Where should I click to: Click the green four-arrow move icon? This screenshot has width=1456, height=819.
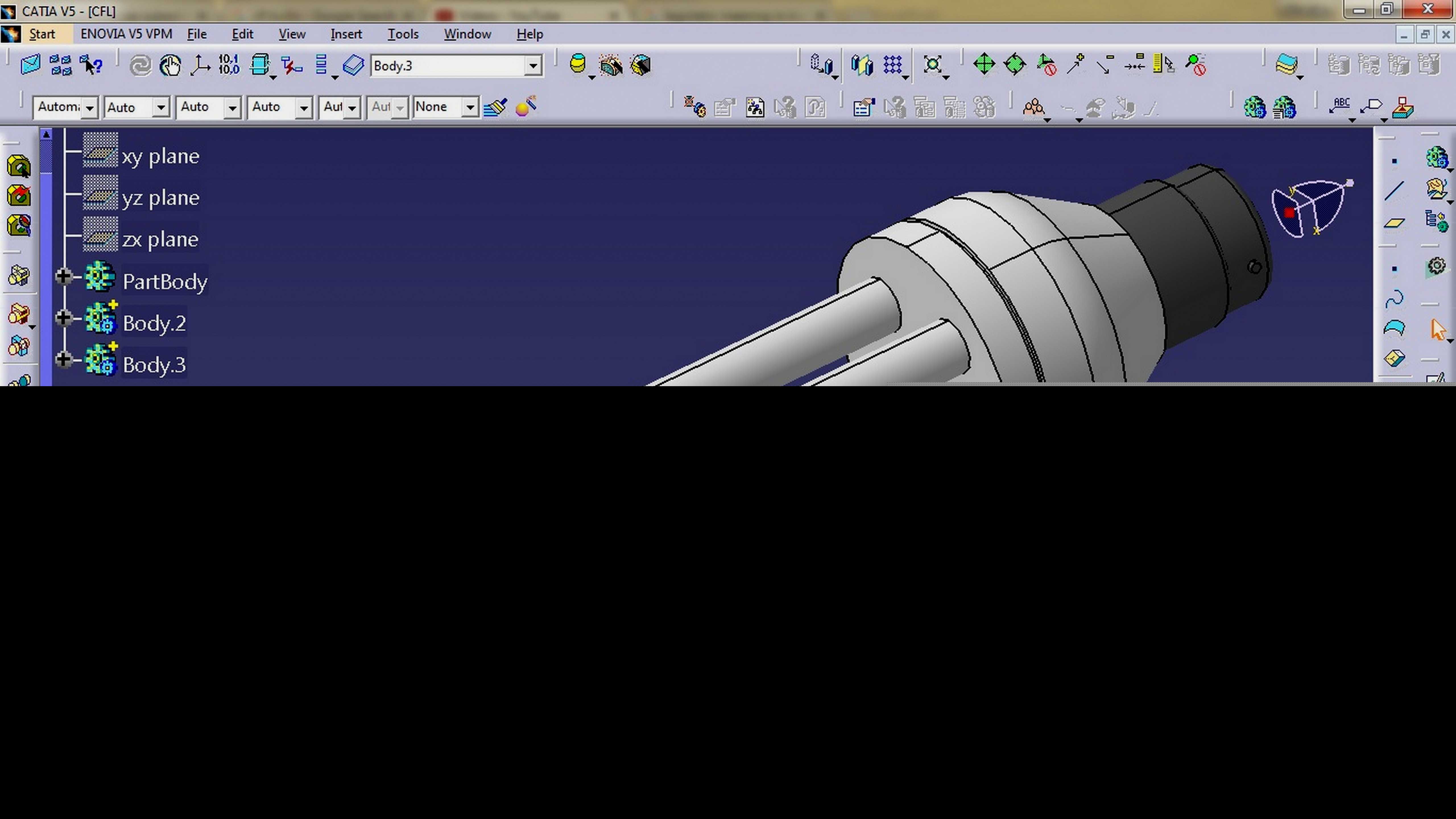tap(984, 64)
